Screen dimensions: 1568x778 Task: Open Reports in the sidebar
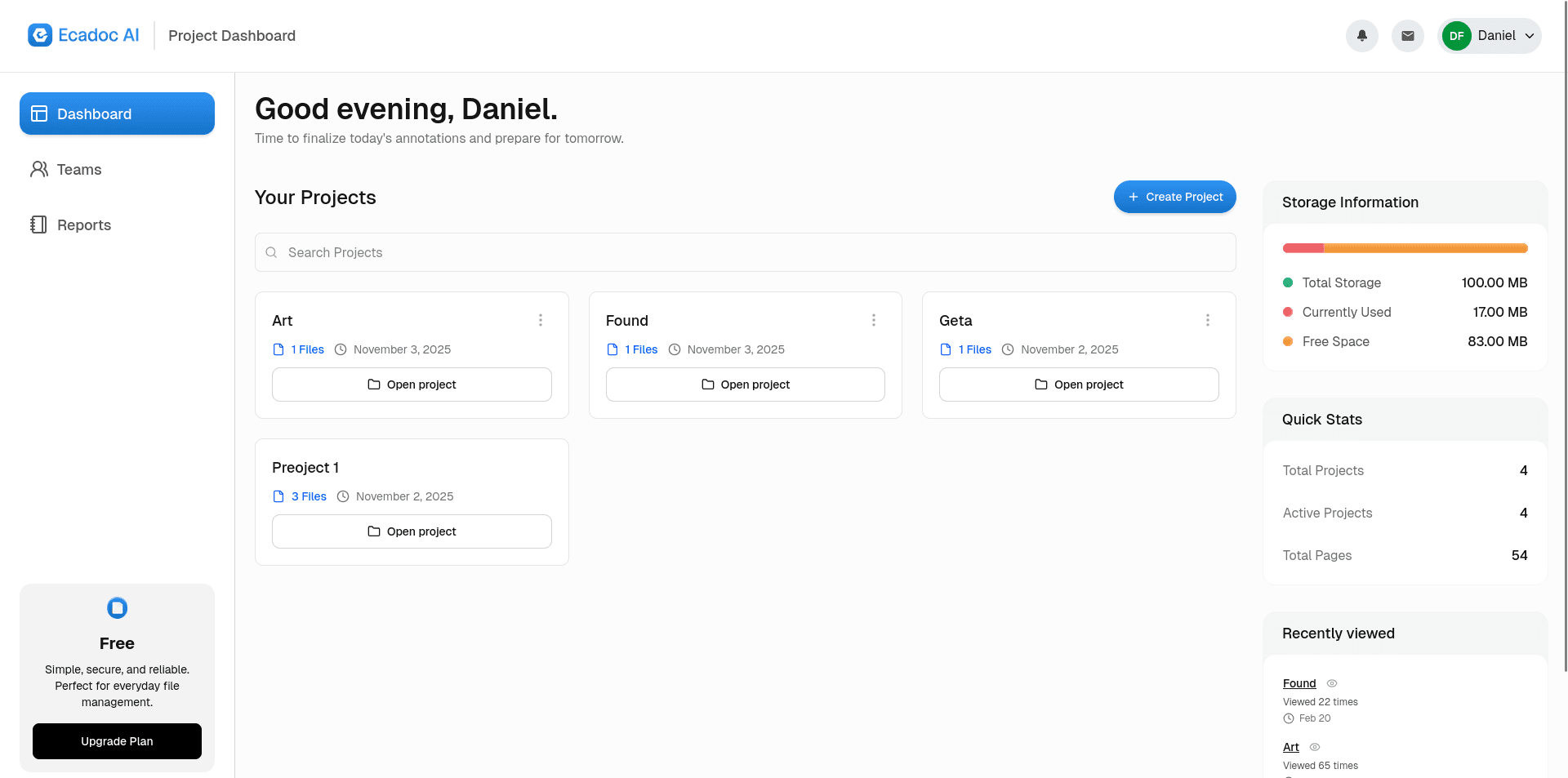[117, 225]
